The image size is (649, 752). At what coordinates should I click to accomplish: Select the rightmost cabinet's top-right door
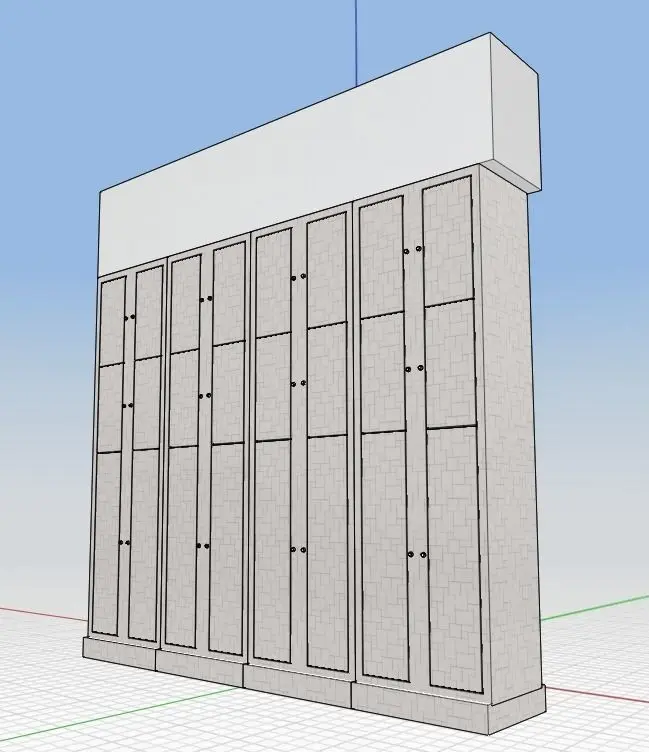[448, 240]
